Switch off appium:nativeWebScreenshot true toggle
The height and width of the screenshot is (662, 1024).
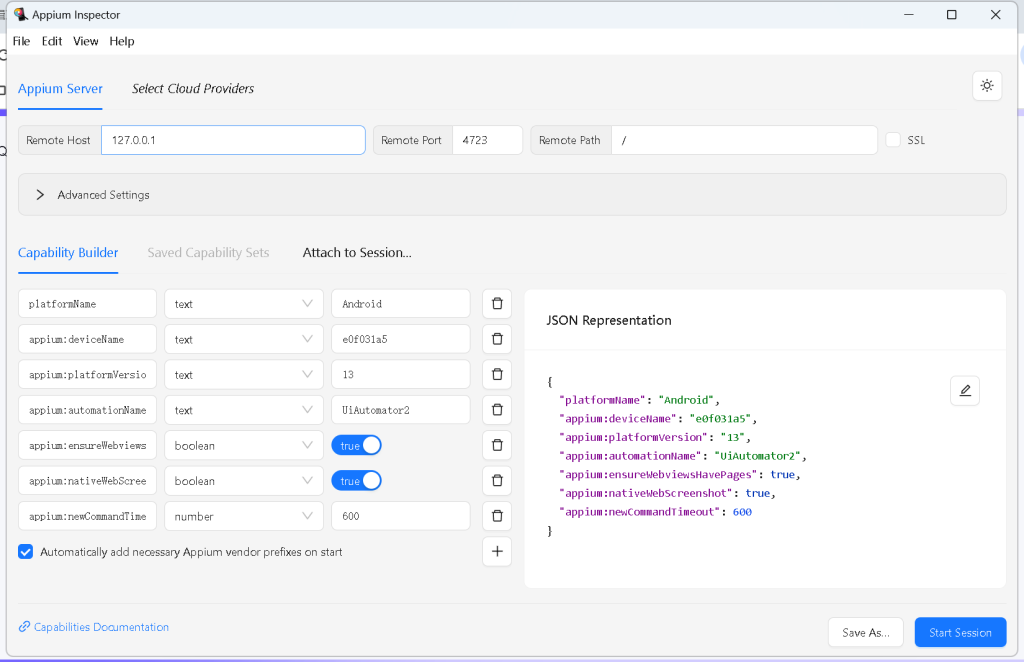(x=357, y=481)
